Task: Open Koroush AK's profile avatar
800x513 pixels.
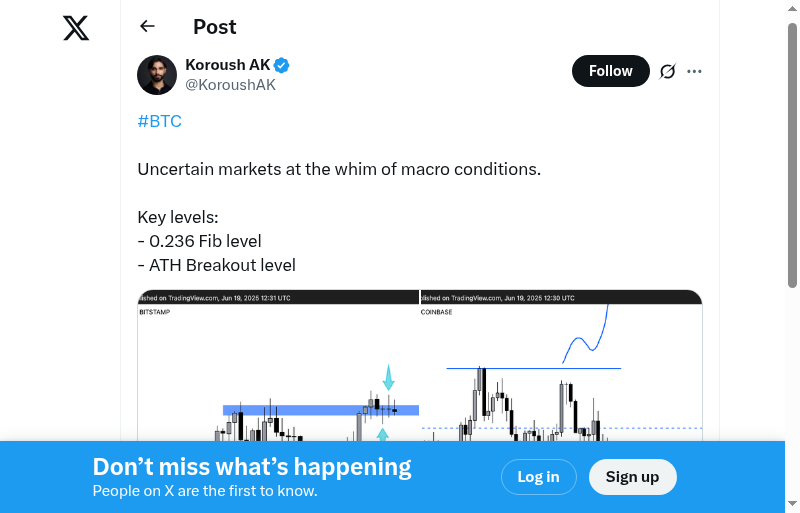Action: coord(157,75)
